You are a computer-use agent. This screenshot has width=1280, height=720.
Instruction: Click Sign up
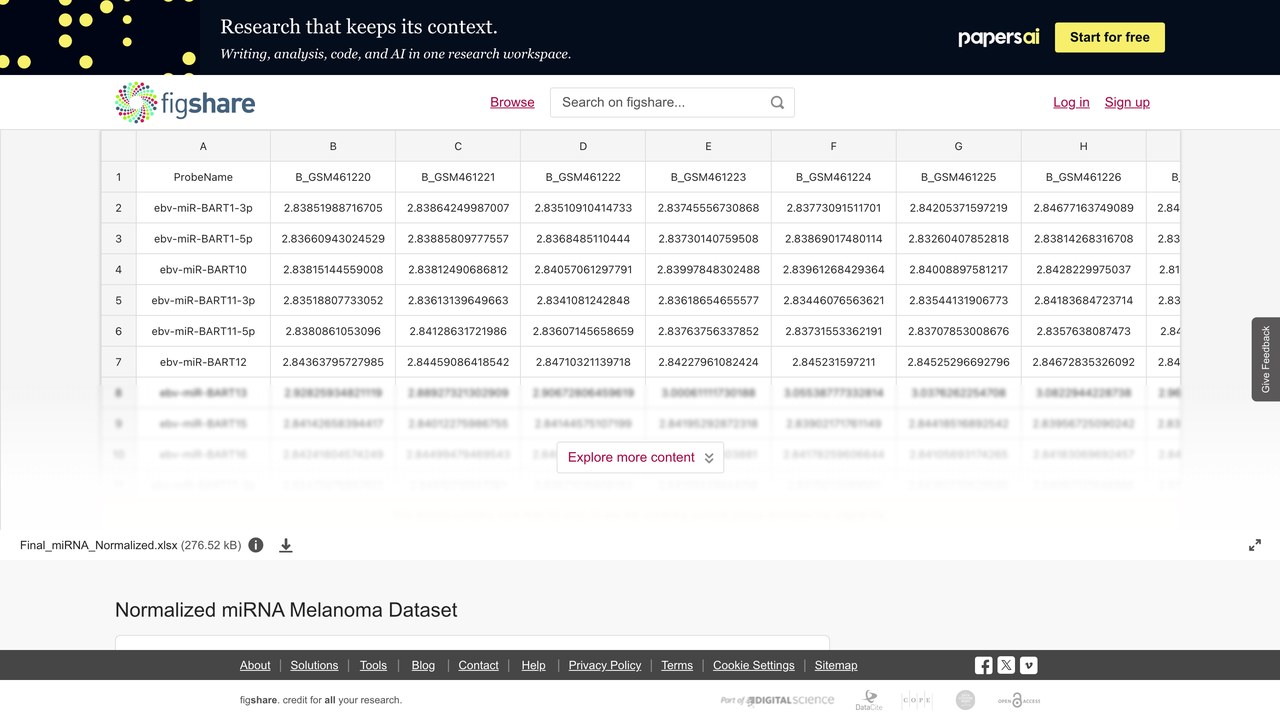point(1127,102)
